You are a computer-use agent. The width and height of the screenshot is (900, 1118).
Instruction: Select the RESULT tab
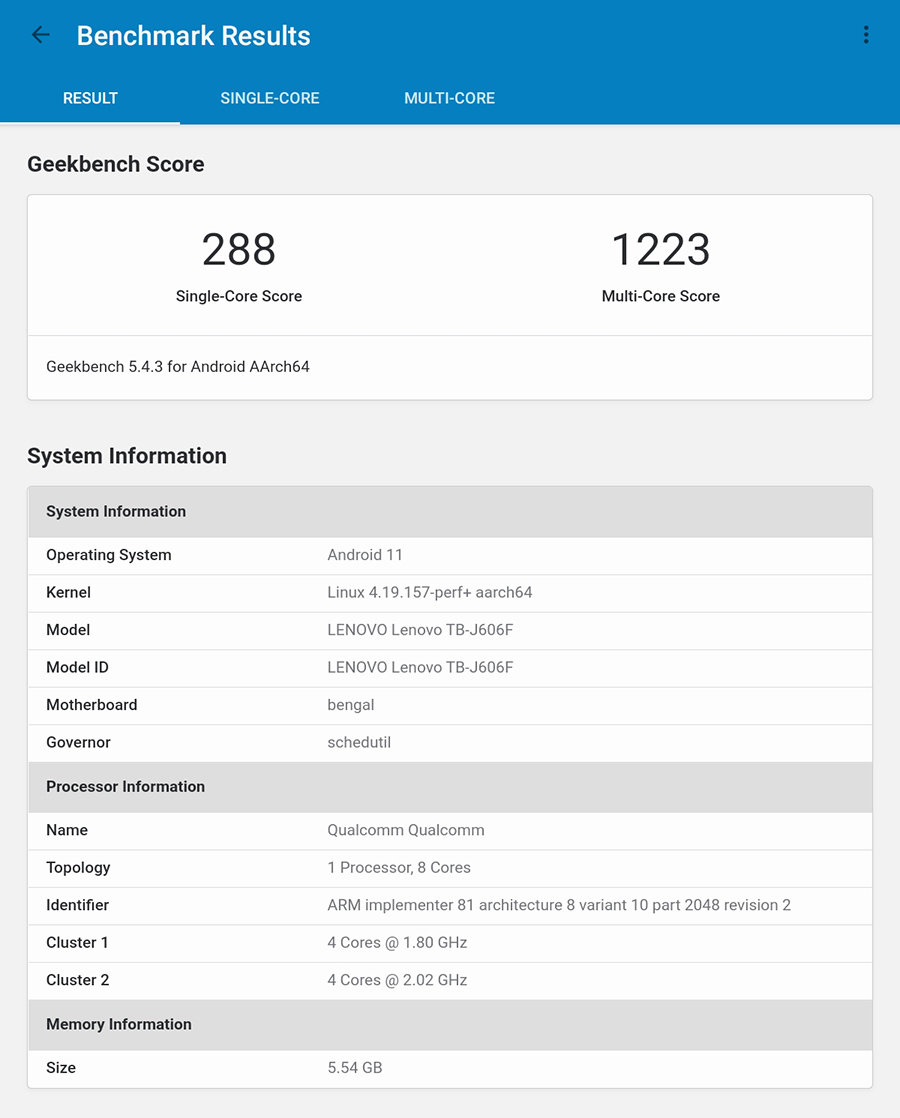90,98
